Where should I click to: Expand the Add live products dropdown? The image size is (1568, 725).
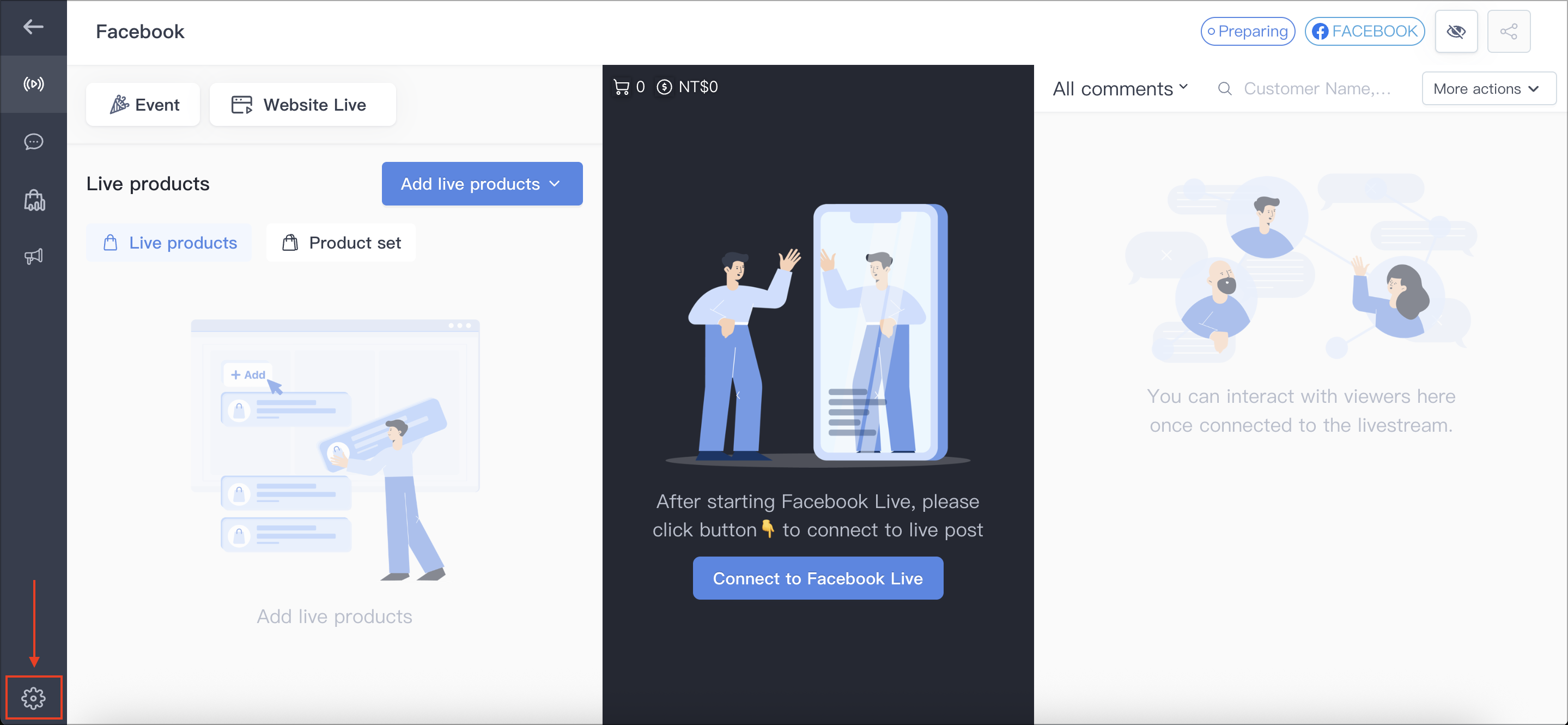(482, 184)
